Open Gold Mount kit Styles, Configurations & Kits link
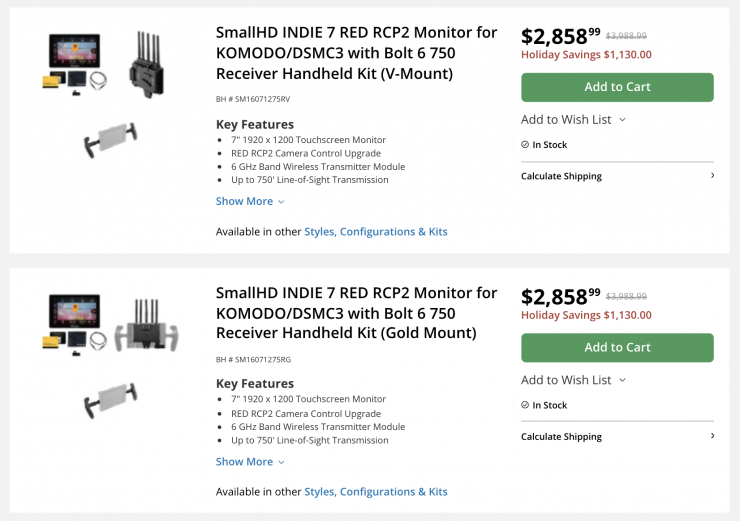 (375, 491)
